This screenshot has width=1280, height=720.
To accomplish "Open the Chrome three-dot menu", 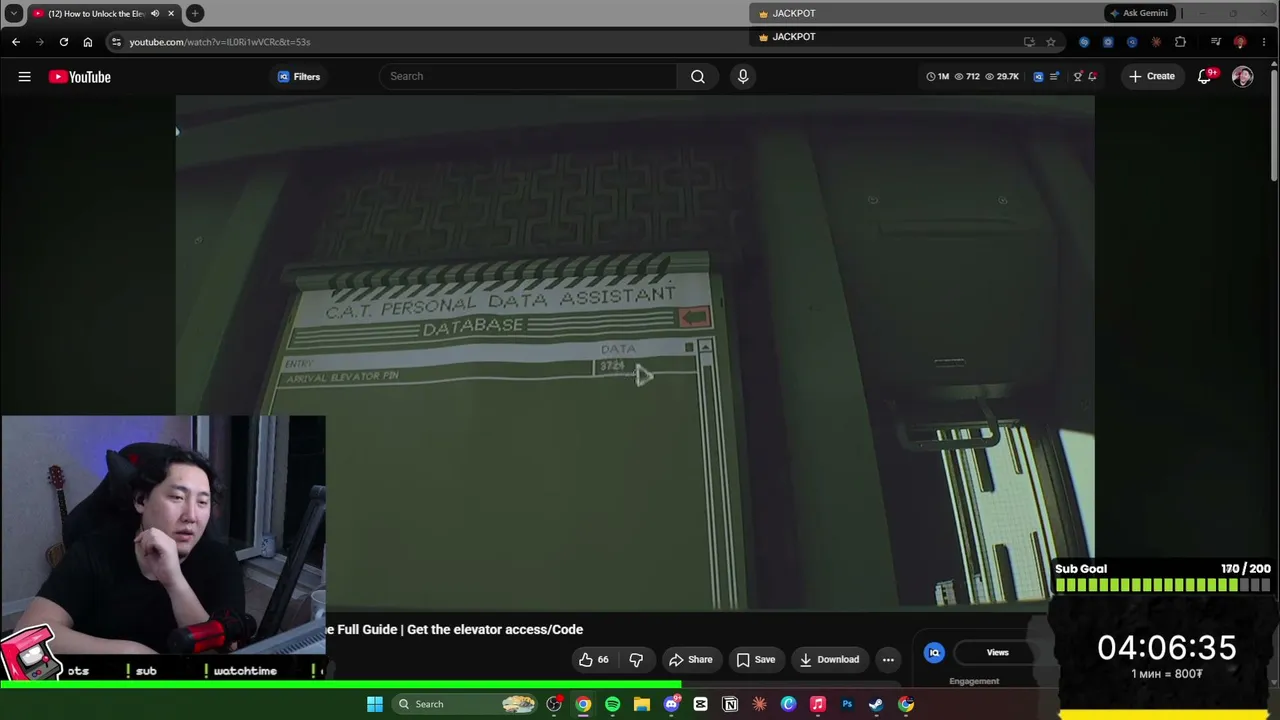I will [1264, 42].
